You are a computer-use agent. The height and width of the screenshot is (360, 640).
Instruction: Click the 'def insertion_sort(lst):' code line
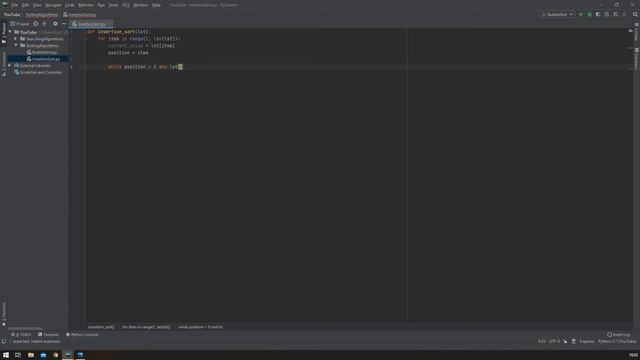pyautogui.click(x=119, y=32)
